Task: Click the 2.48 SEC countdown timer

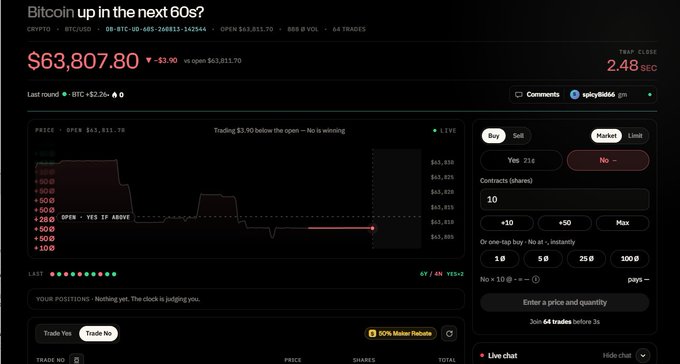Action: coord(631,66)
